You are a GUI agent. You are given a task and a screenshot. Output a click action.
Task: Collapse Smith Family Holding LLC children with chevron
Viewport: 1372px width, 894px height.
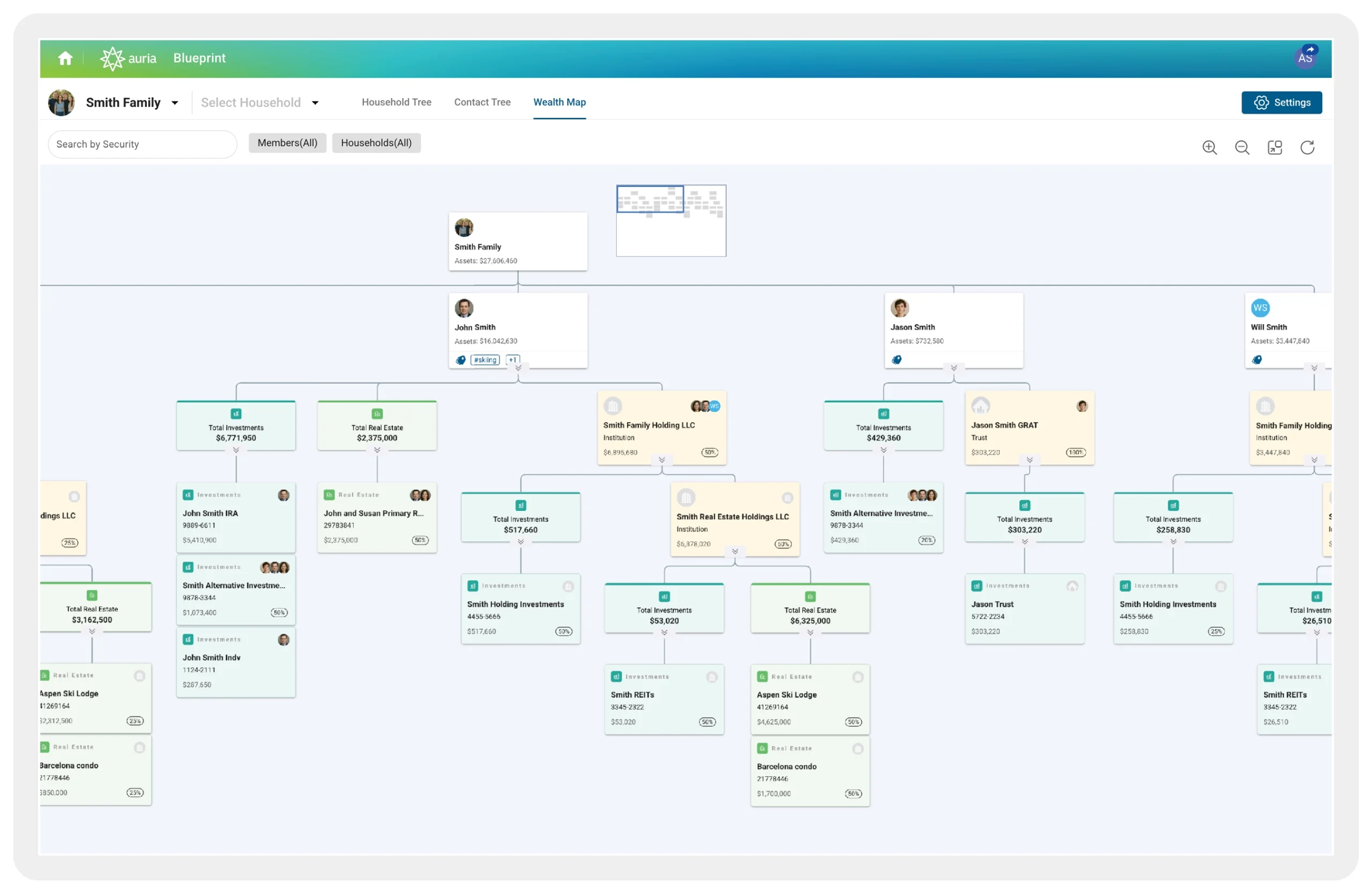click(x=661, y=460)
